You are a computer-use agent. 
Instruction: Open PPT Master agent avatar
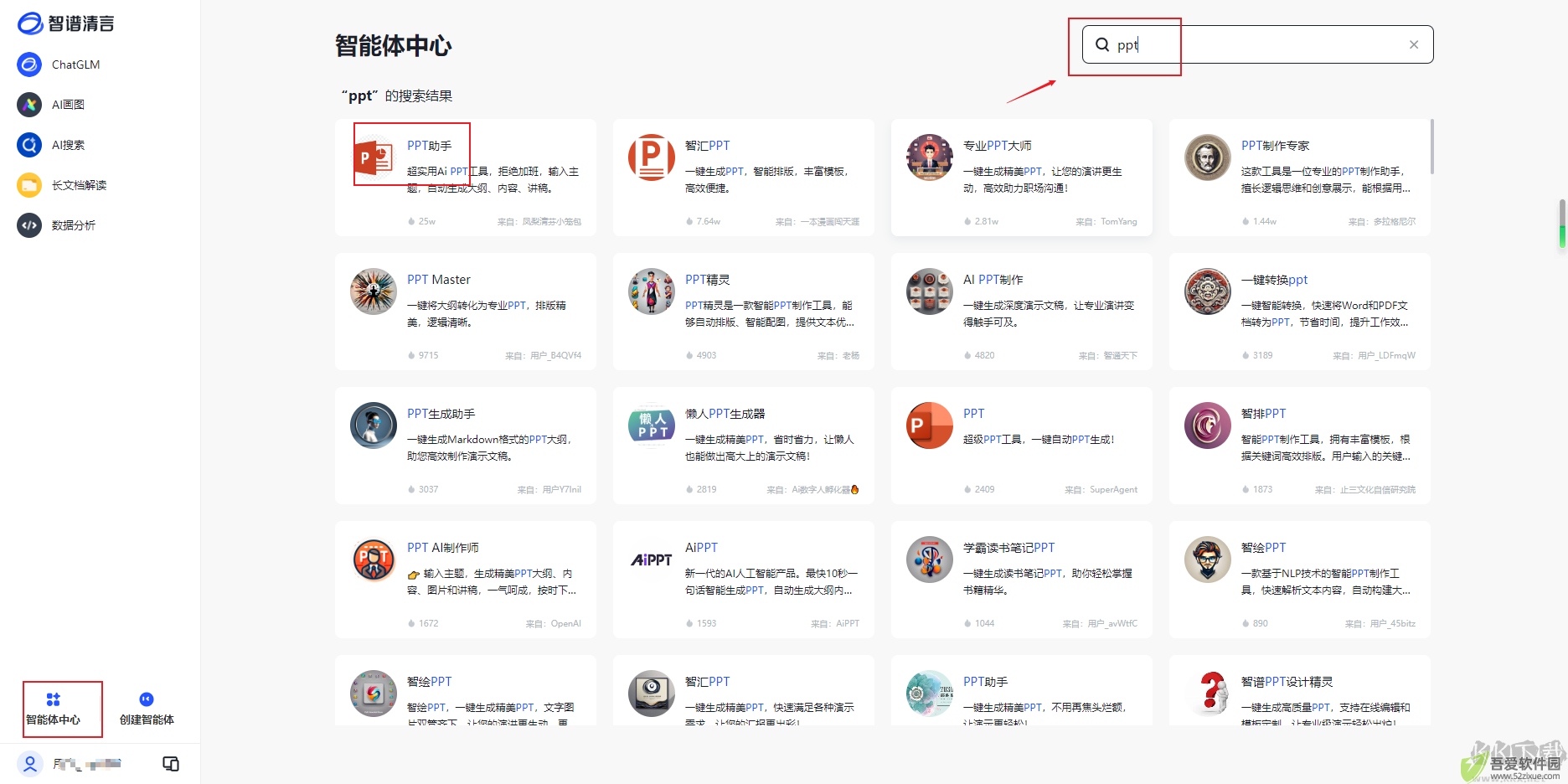pyautogui.click(x=374, y=291)
